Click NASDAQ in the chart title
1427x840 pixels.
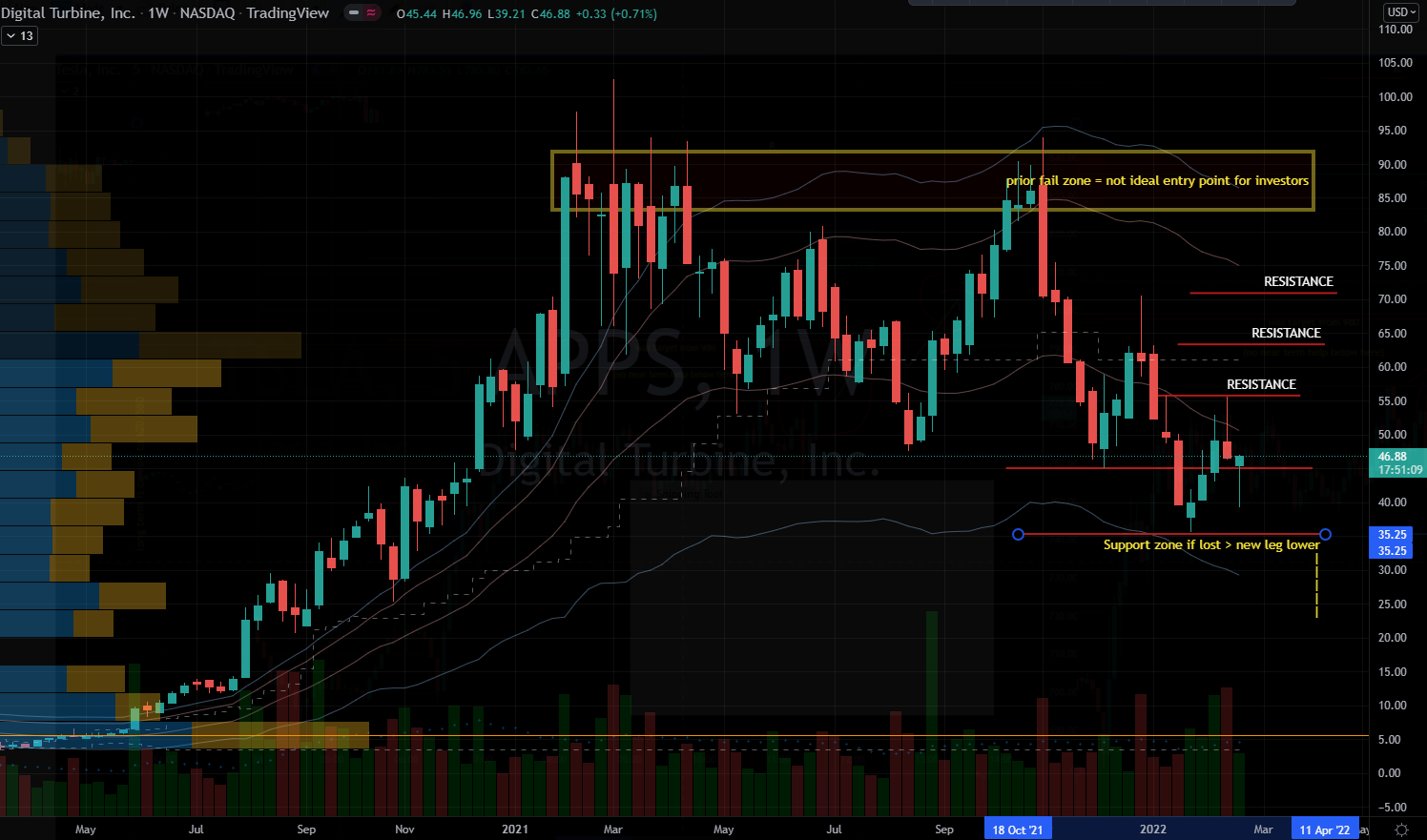pyautogui.click(x=208, y=13)
